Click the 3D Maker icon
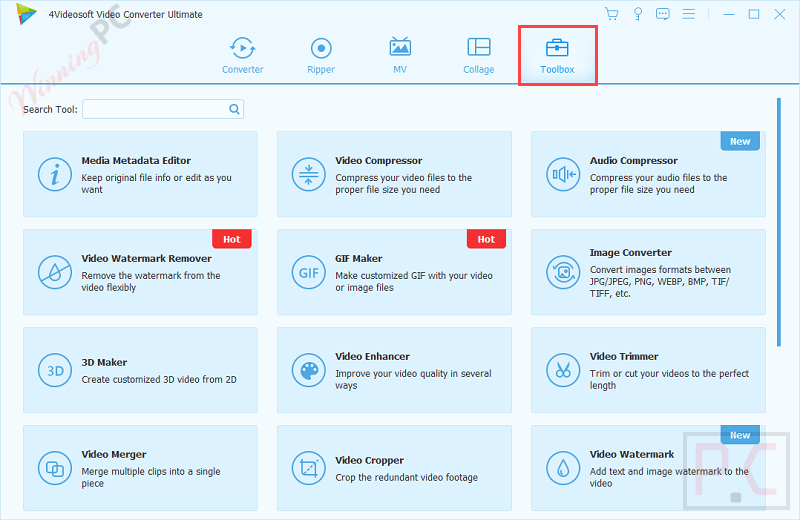The height and width of the screenshot is (520, 800). tap(55, 370)
